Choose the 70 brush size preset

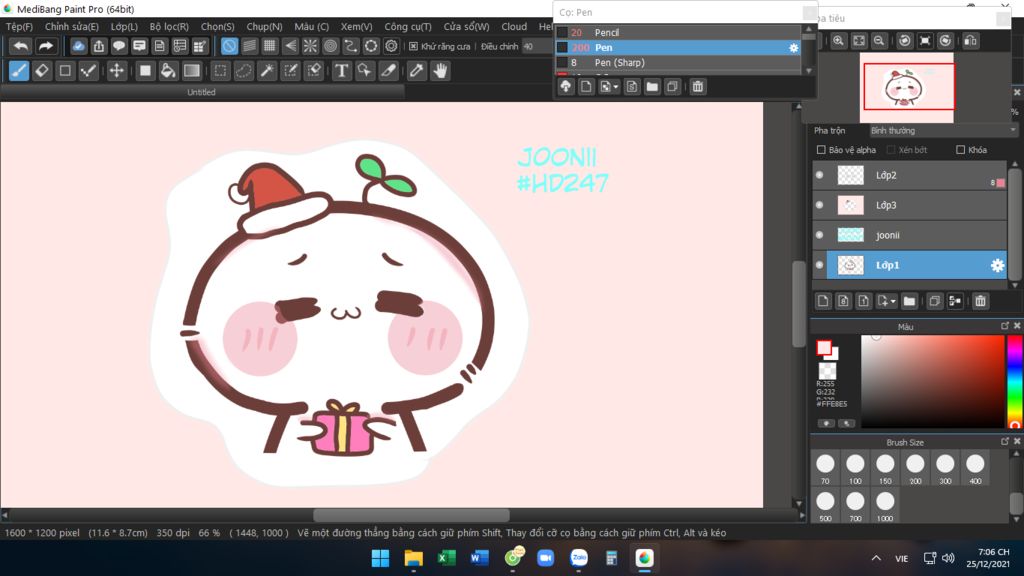click(x=825, y=469)
